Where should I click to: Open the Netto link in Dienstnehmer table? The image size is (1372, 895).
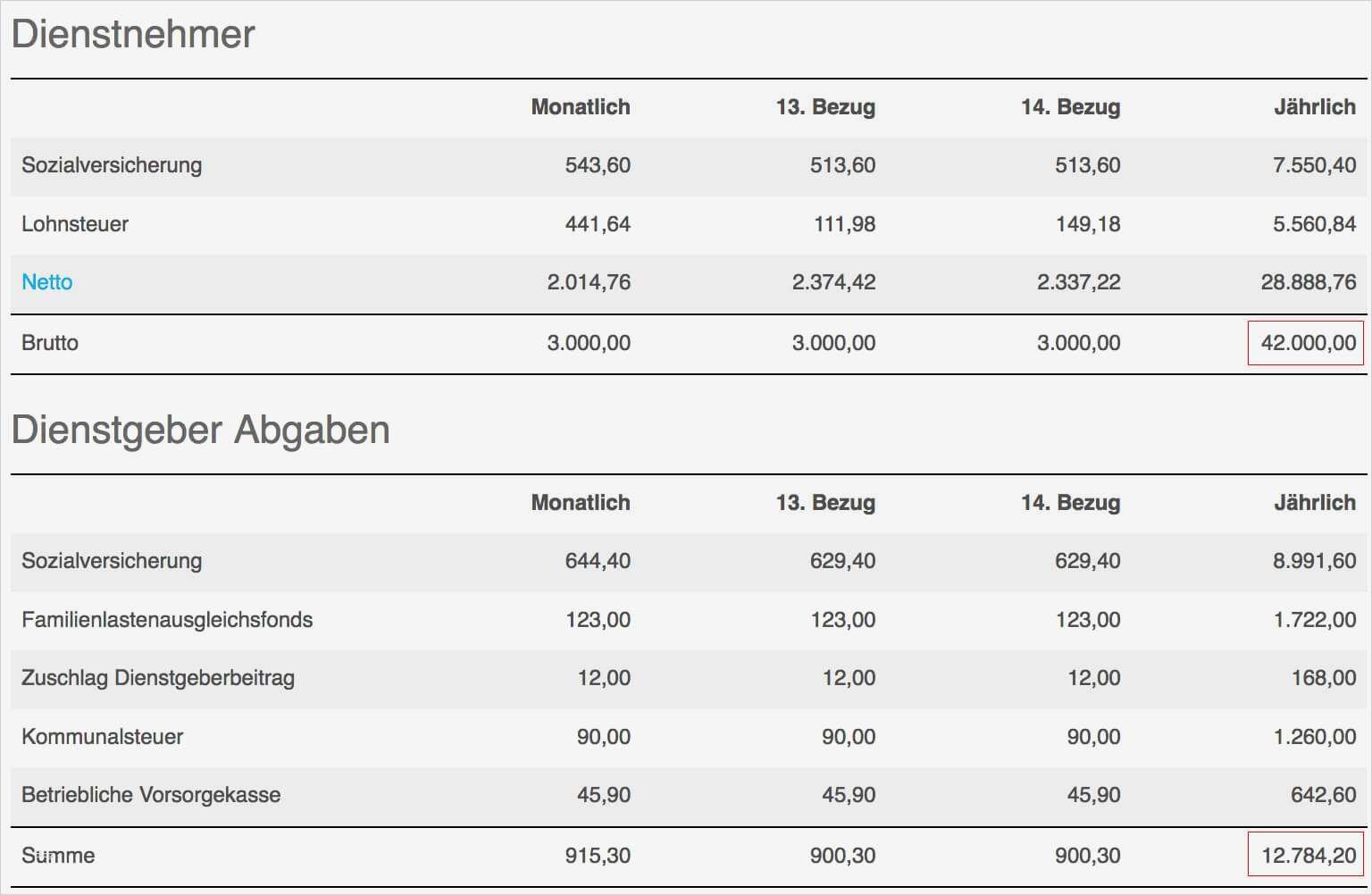(x=47, y=282)
